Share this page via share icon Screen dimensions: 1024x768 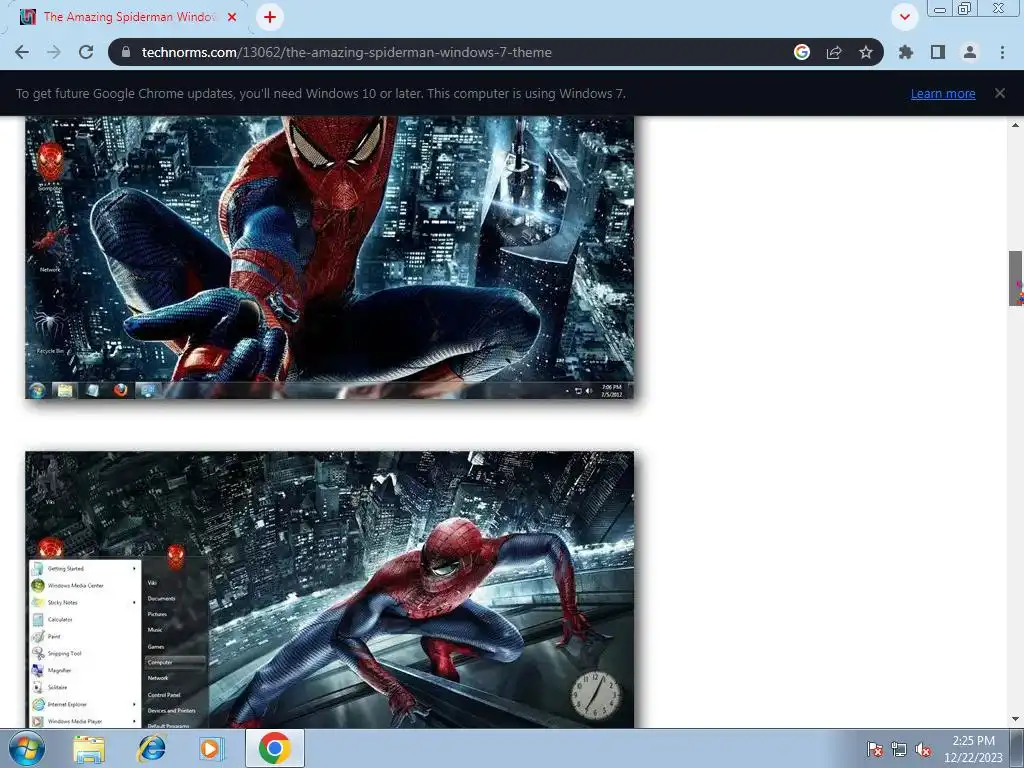click(x=834, y=52)
